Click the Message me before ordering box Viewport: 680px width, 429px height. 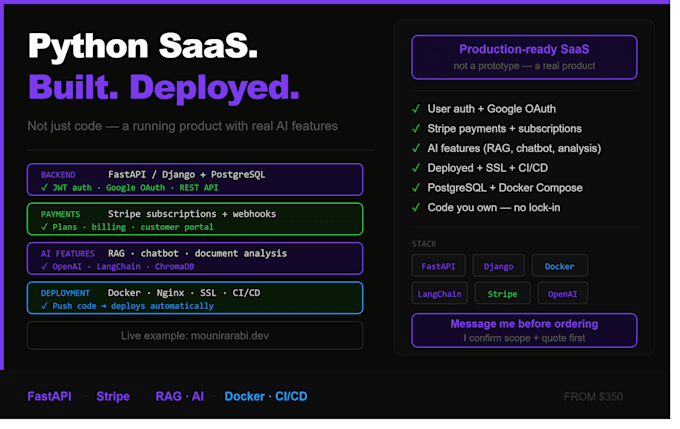pyautogui.click(x=524, y=331)
